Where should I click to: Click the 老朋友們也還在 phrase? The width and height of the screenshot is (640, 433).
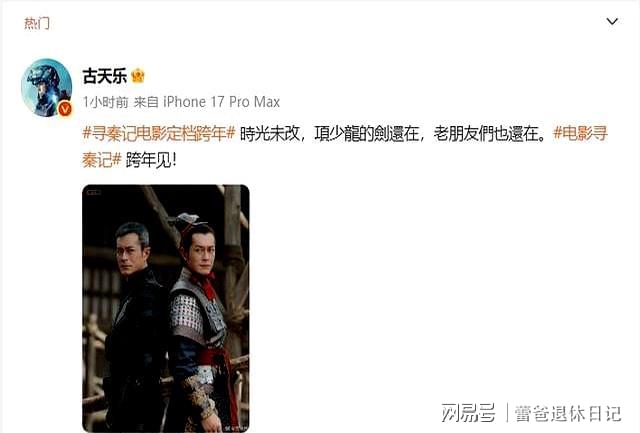484,133
